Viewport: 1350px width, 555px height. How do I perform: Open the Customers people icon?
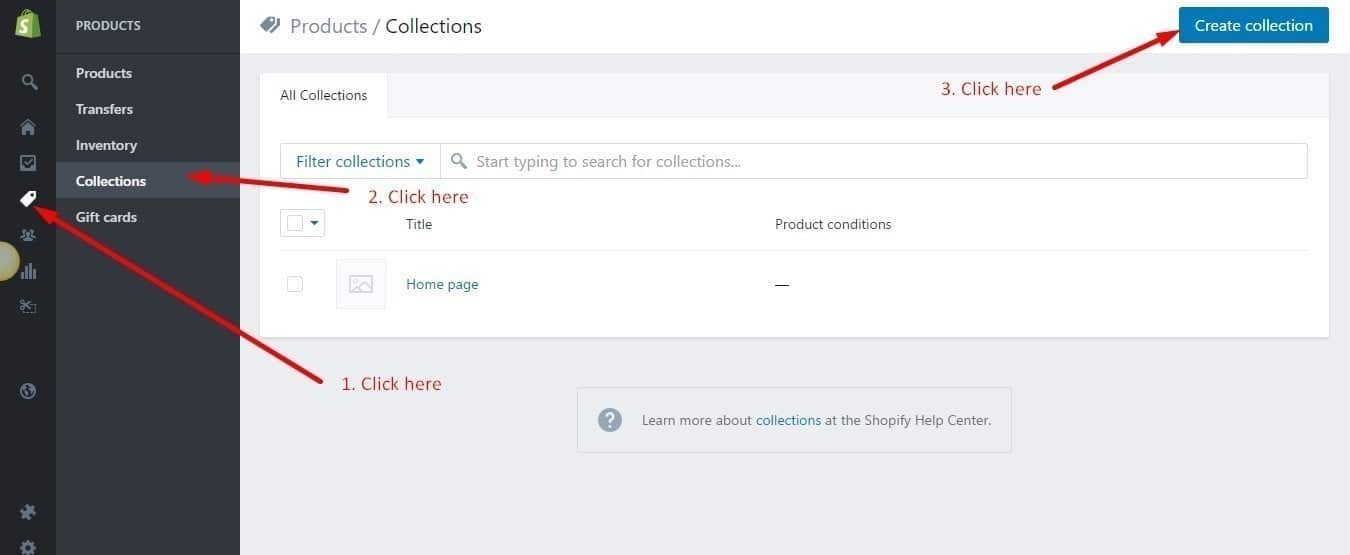tap(28, 235)
